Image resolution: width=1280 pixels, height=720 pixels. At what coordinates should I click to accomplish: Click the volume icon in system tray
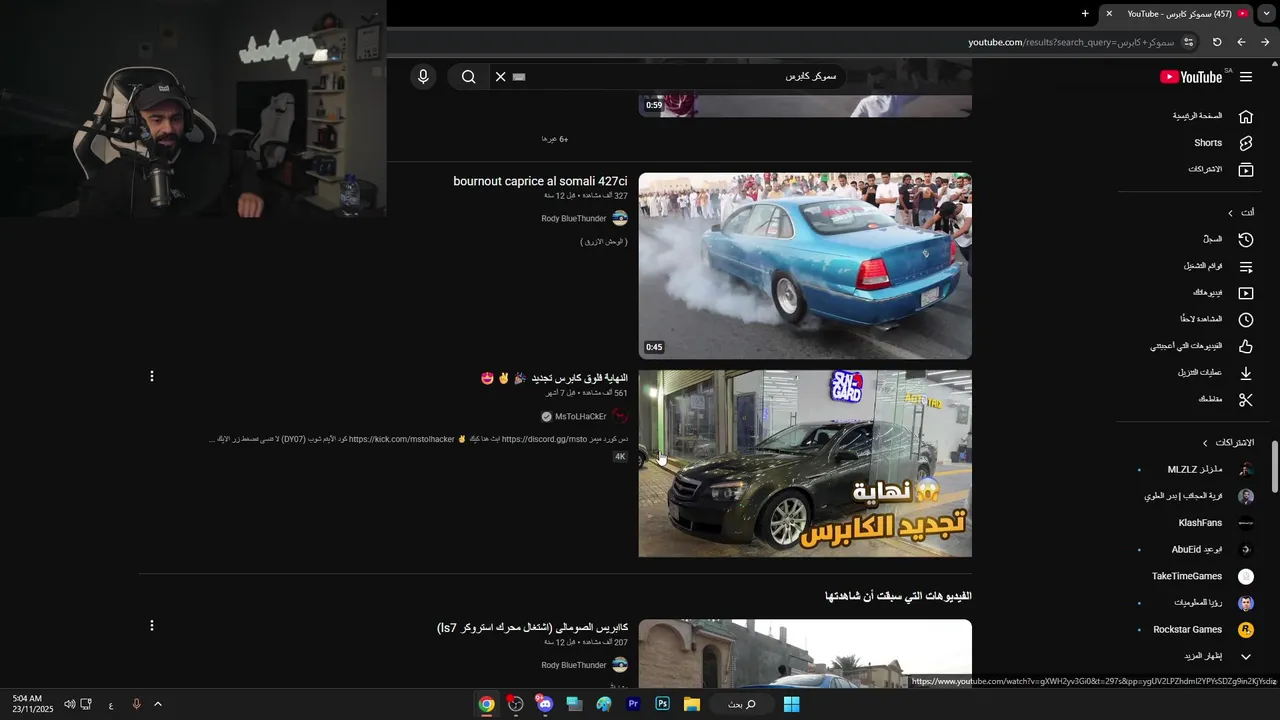(x=69, y=704)
